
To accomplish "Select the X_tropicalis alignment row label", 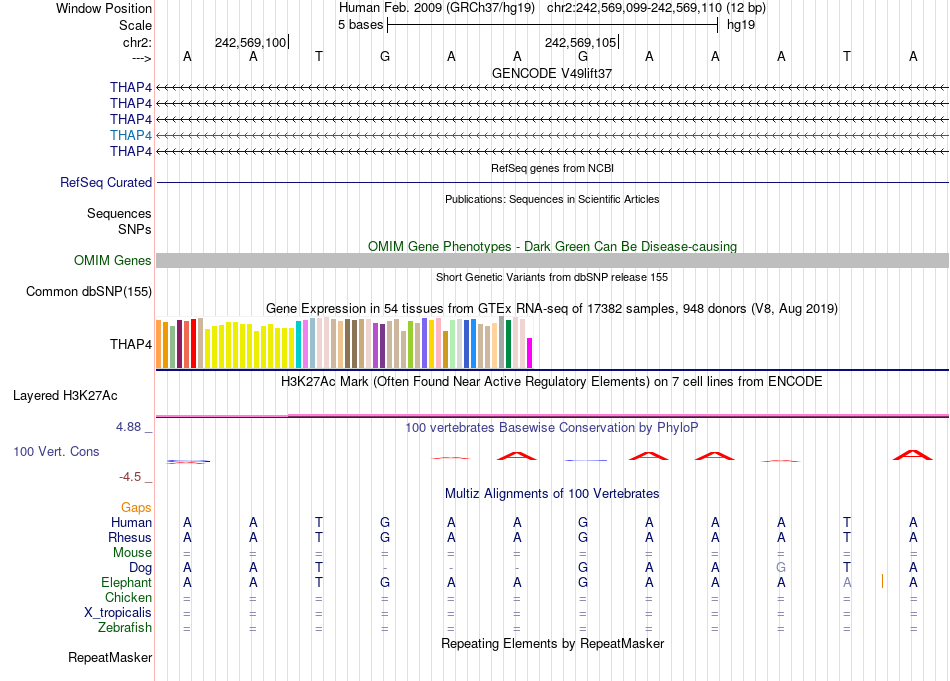I will click(118, 613).
